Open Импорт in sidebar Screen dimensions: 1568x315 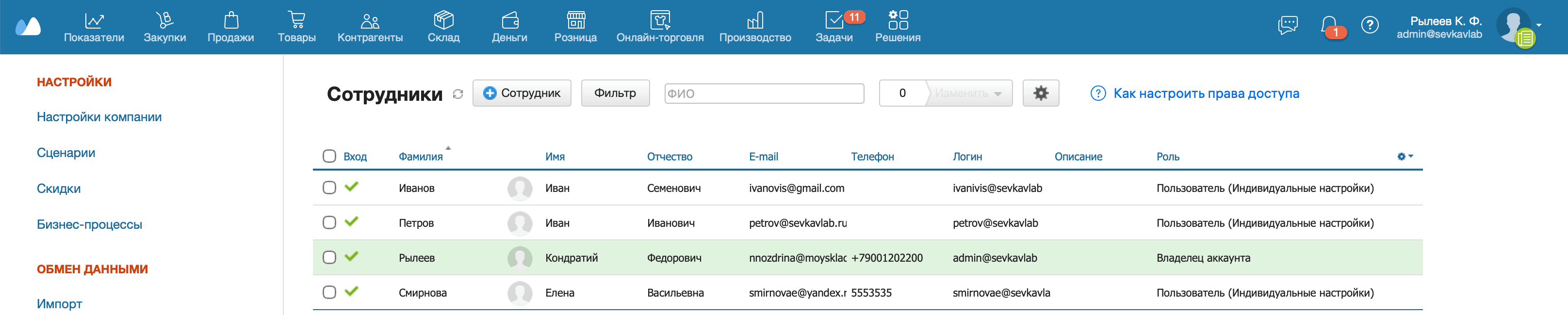coord(59,303)
